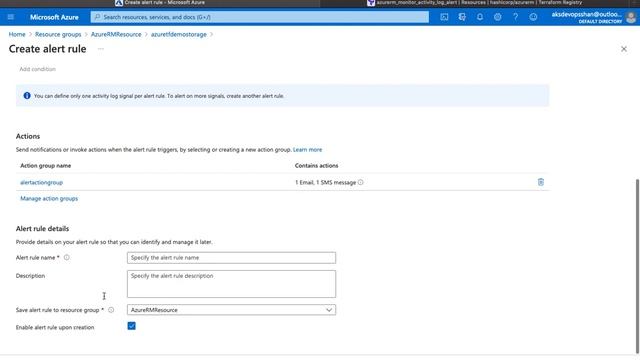Delete the alertactiongroup action group
This screenshot has width=640, height=360.
pyautogui.click(x=541, y=182)
